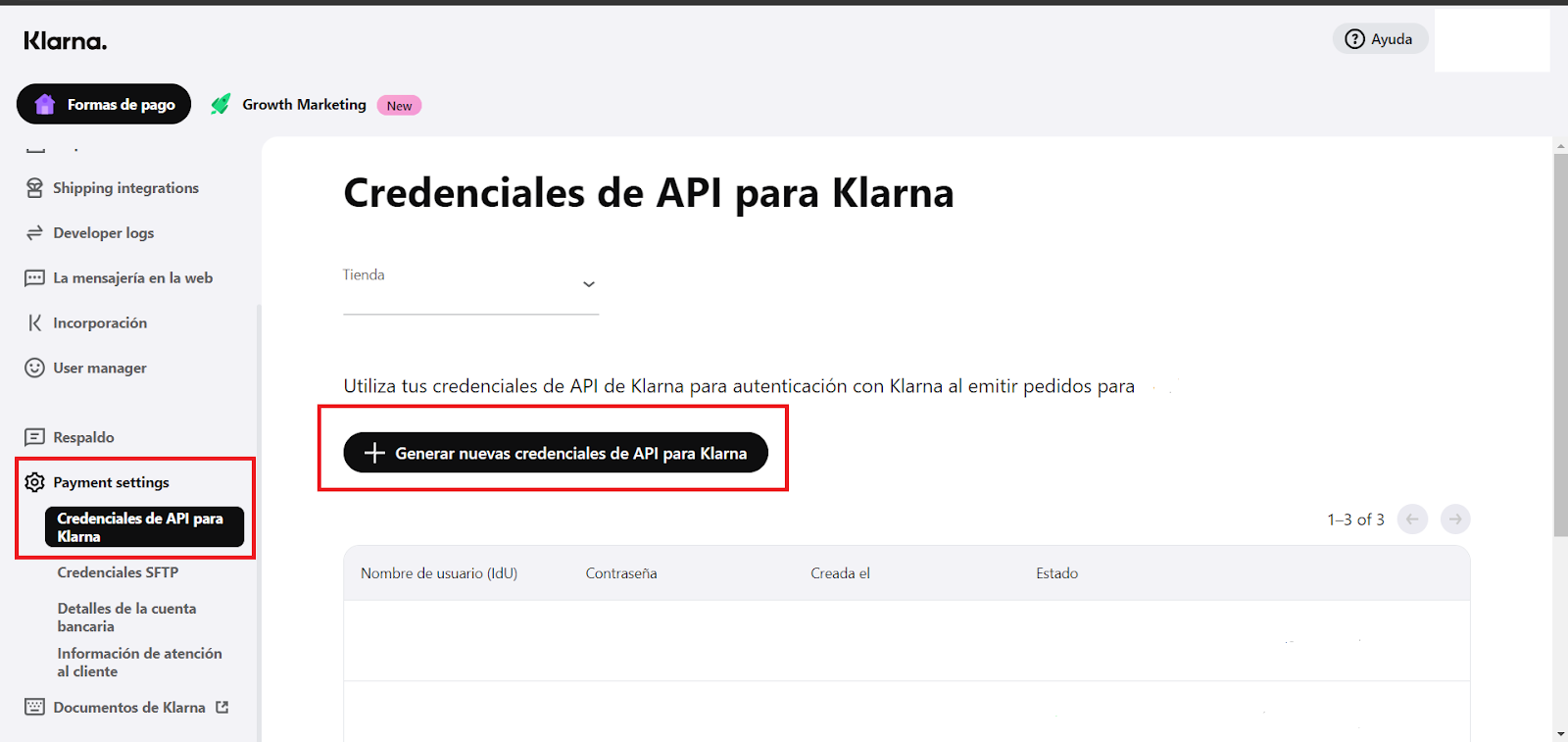Click the User manager smiley icon
The width and height of the screenshot is (1568, 742).
point(34,368)
